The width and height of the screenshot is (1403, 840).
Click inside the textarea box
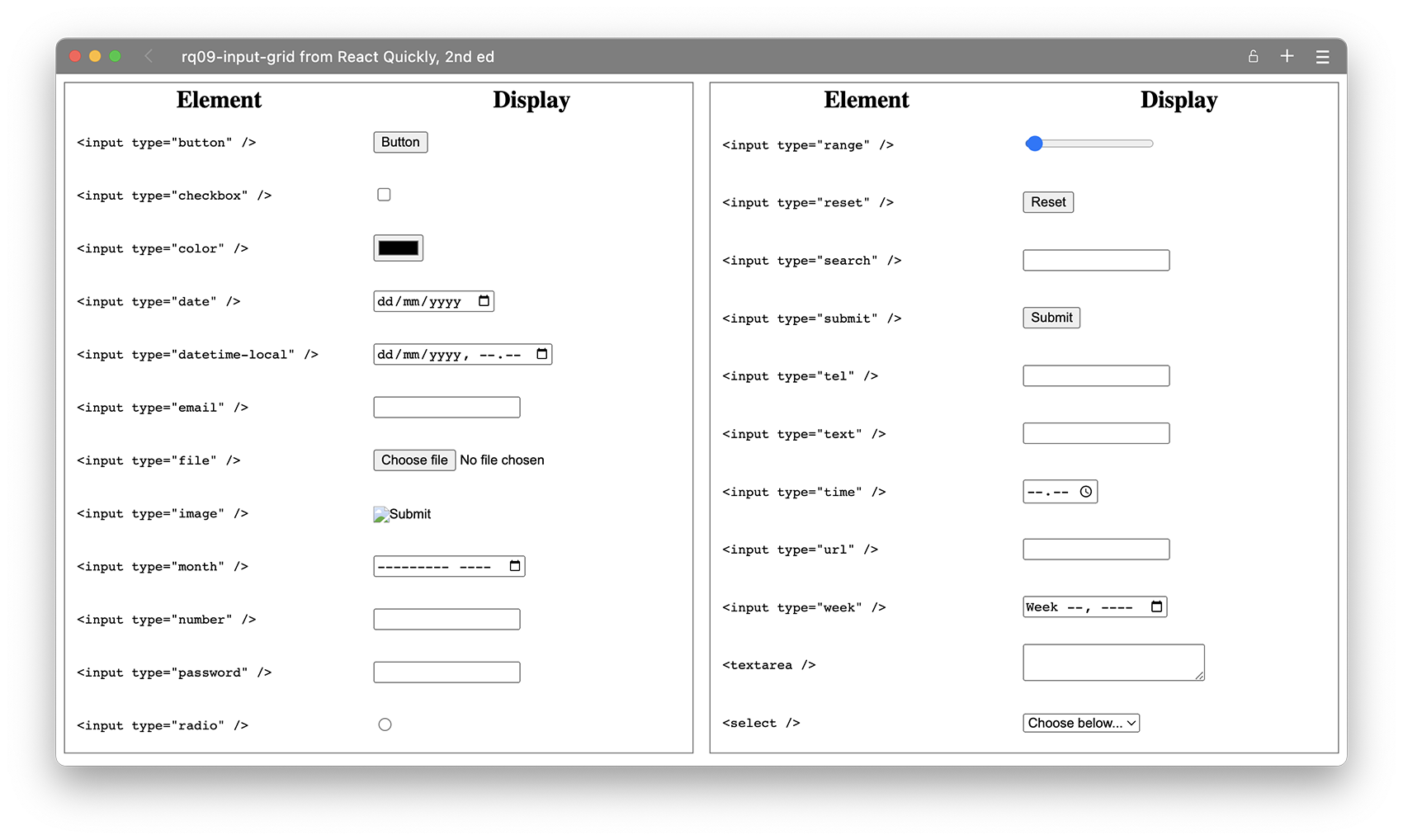(1112, 663)
